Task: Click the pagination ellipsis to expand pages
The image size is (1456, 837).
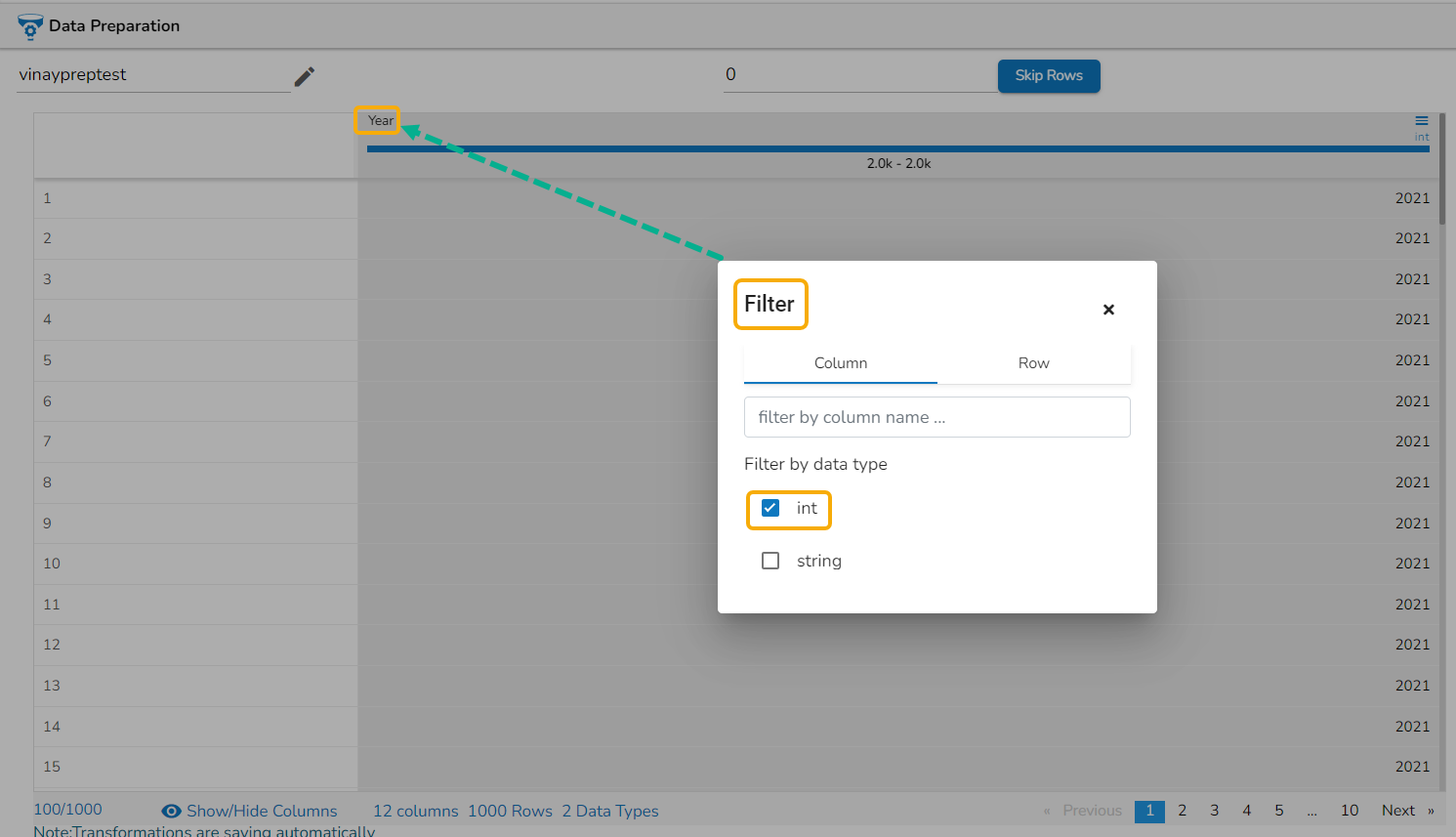Action: pos(1311,811)
